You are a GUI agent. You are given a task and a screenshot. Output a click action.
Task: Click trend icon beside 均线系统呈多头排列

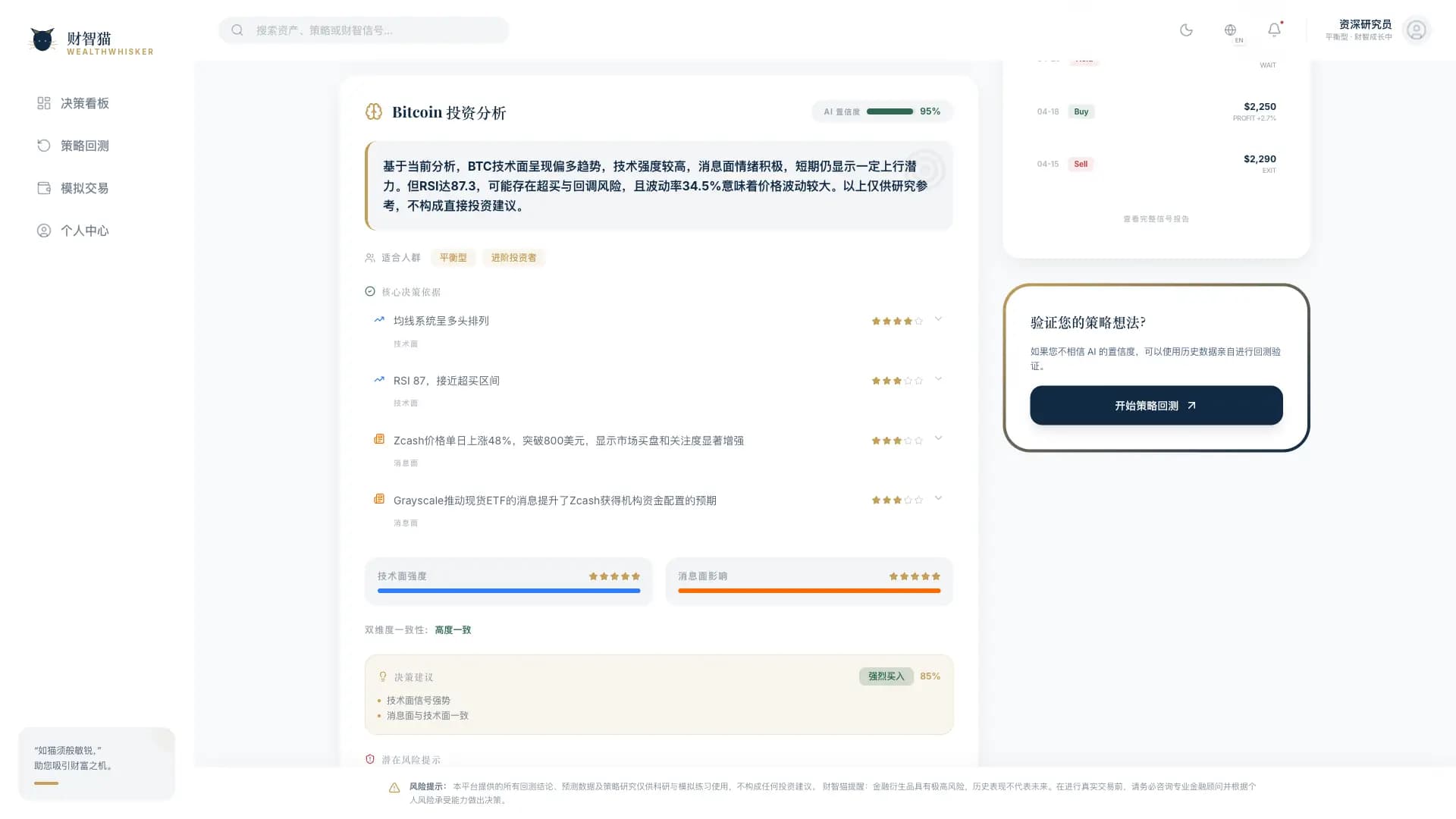point(379,320)
